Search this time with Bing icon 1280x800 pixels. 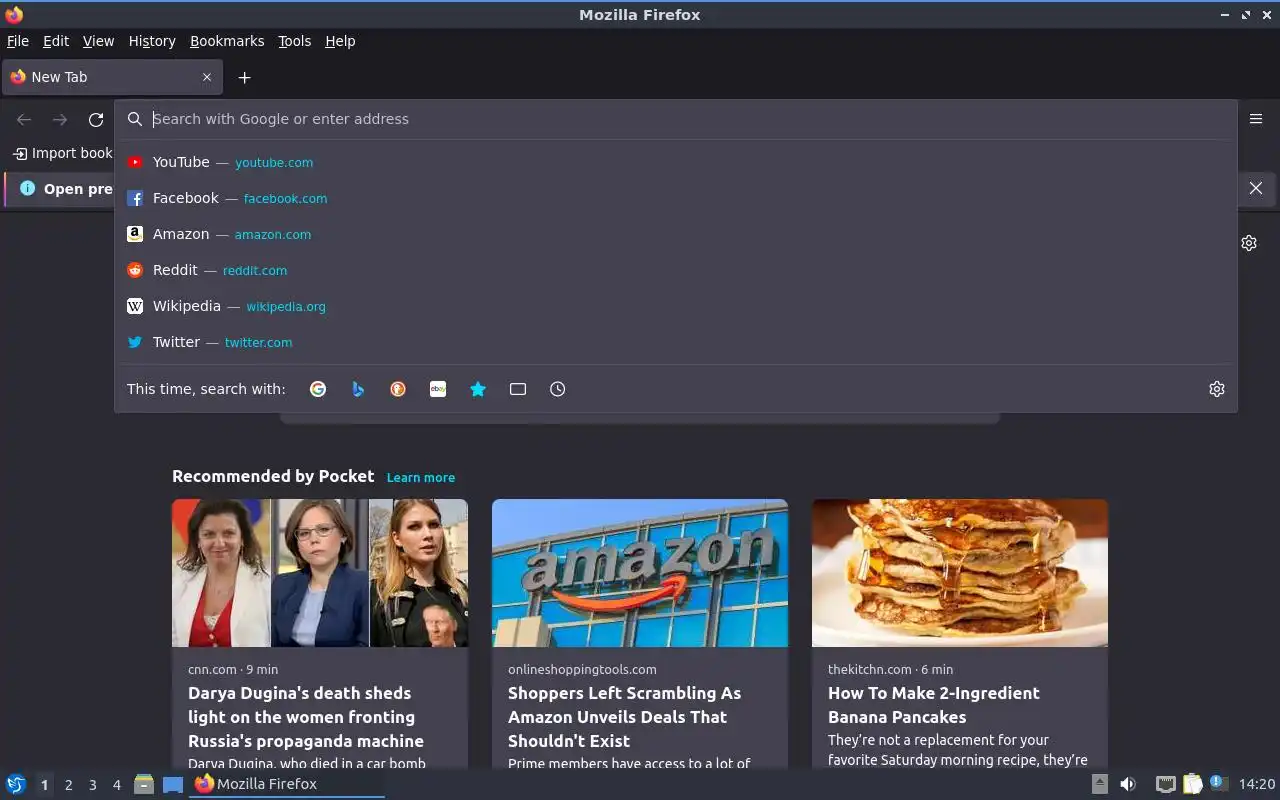pyautogui.click(x=358, y=389)
